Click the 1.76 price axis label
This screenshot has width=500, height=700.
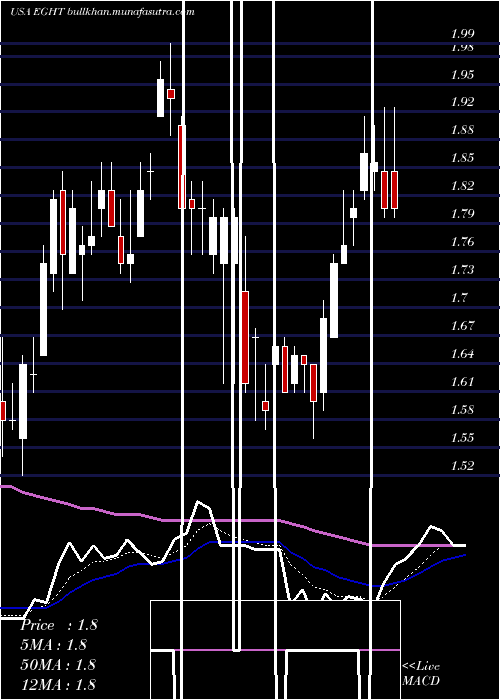coord(462,242)
